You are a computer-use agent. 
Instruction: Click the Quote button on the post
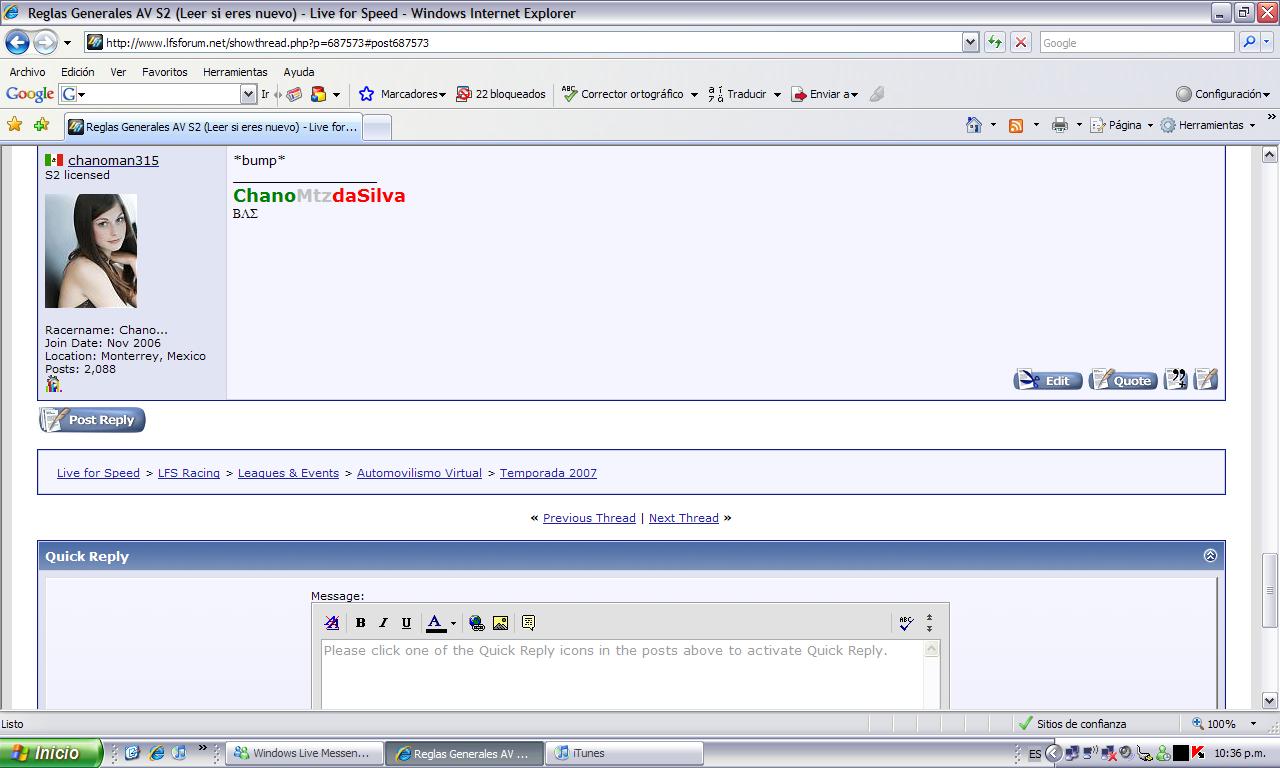pyautogui.click(x=1123, y=380)
